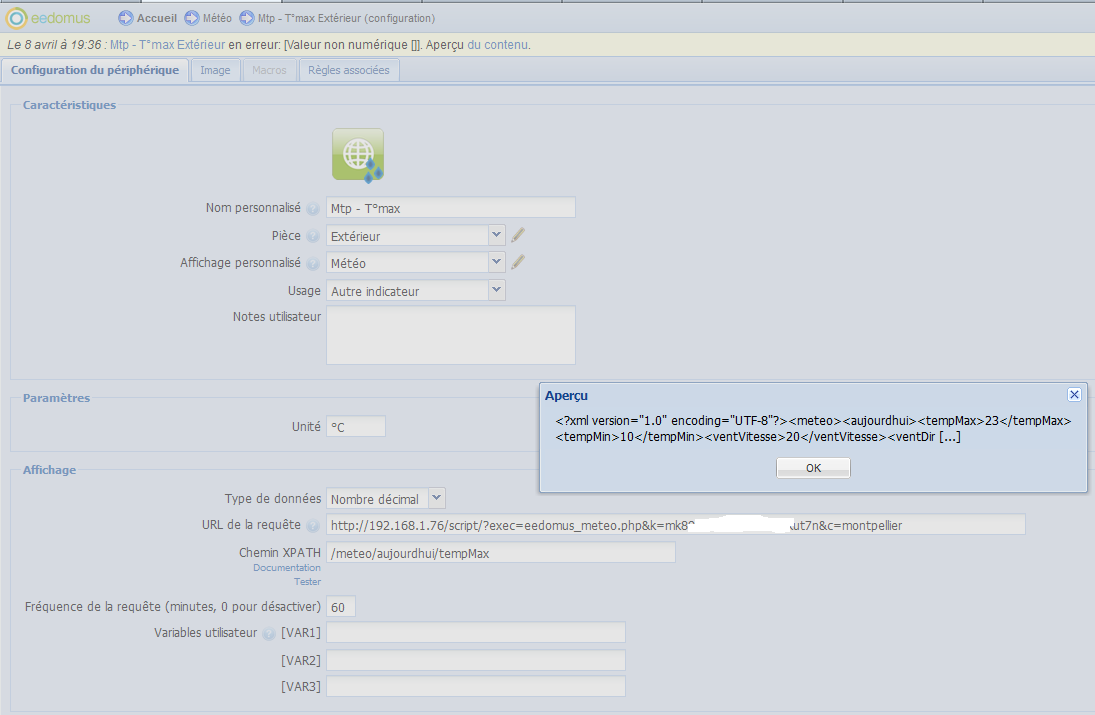Open the Règles associées tab
The image size is (1095, 715).
350,70
